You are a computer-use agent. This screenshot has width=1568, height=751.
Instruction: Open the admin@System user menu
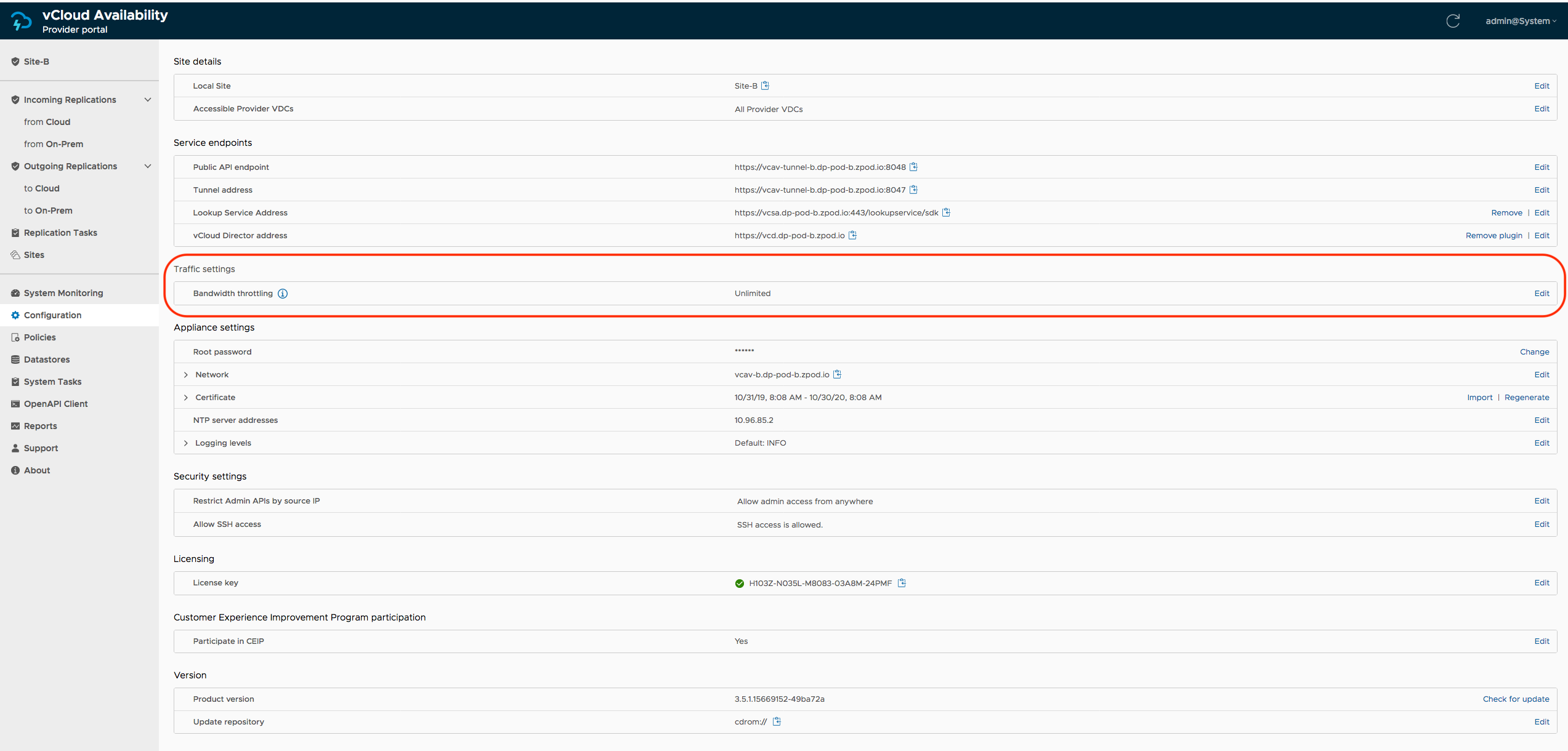[x=1520, y=21]
